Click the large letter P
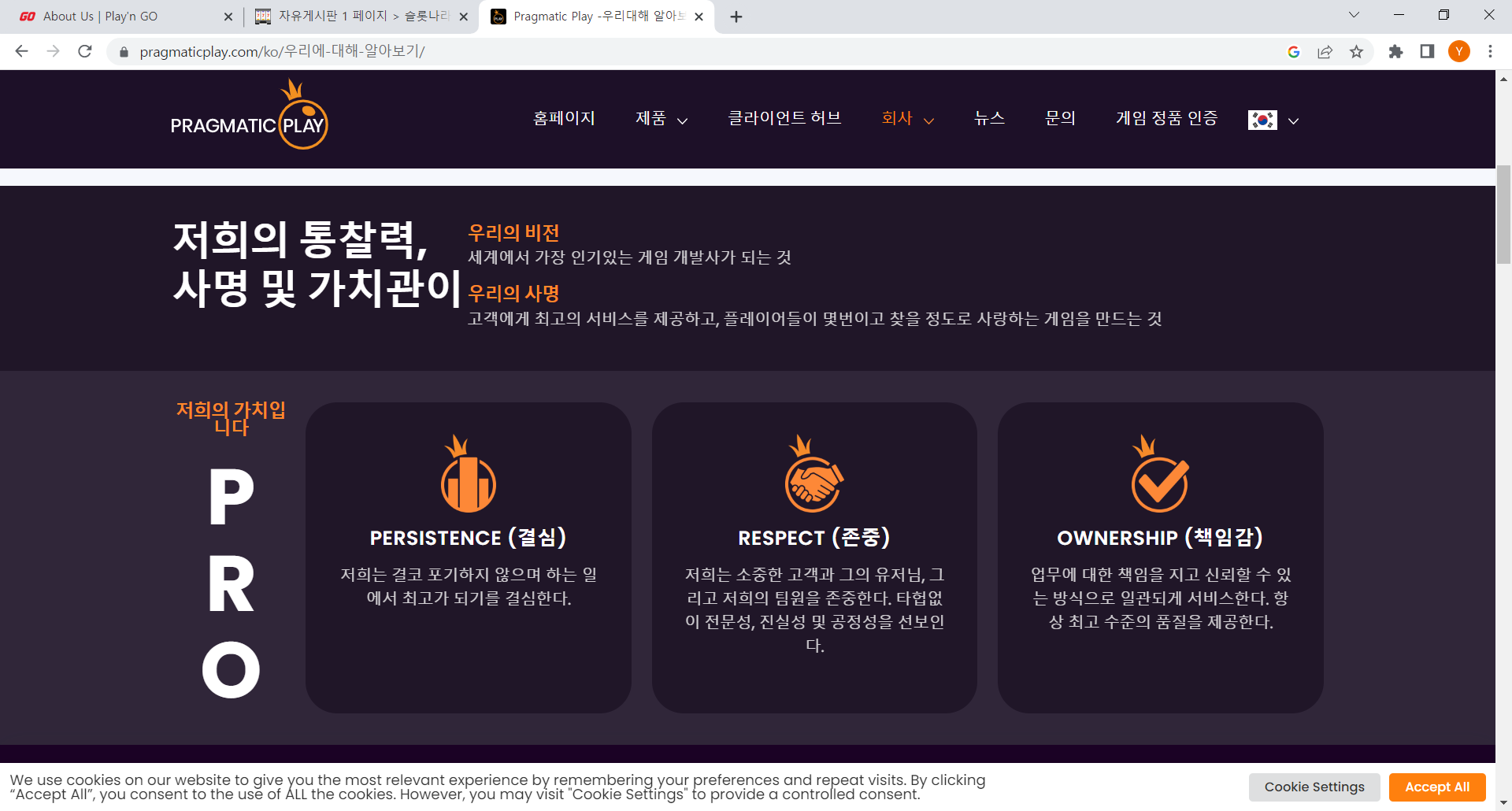The image size is (1512, 811). coord(231,497)
